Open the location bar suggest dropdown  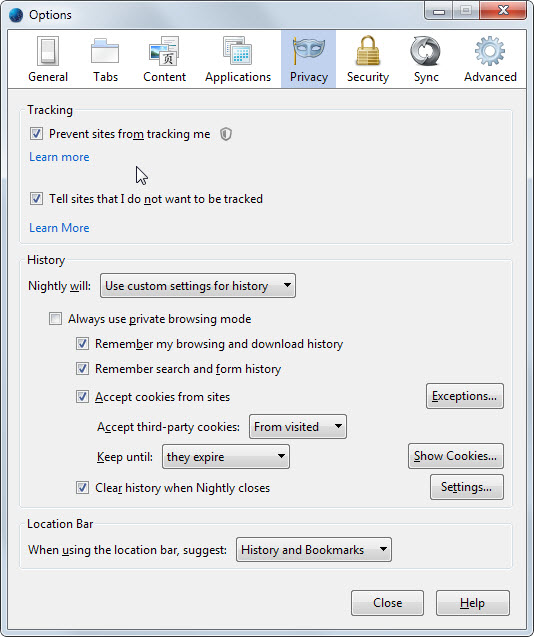(x=314, y=550)
